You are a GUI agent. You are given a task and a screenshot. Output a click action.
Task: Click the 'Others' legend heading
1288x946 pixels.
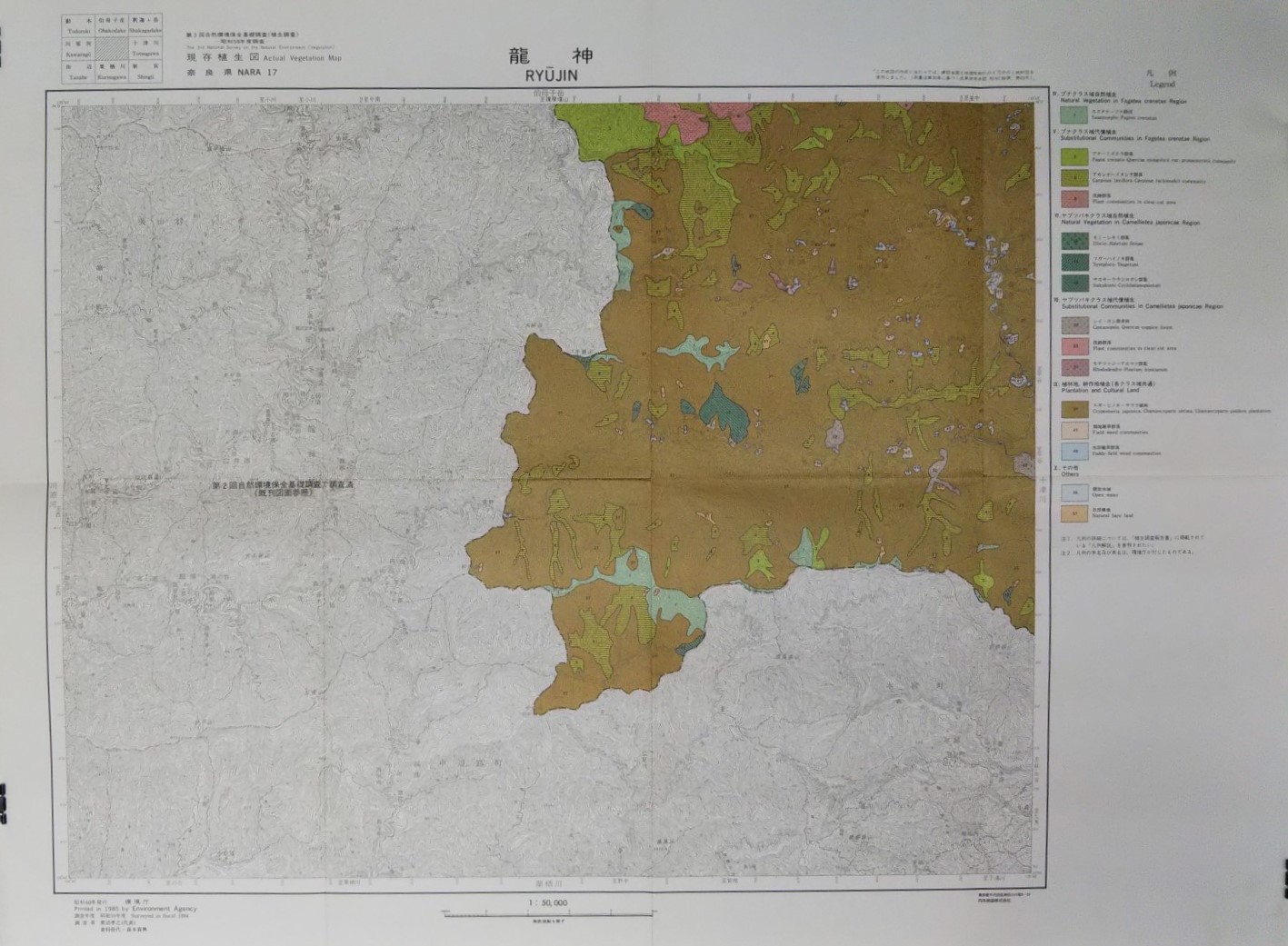(x=1070, y=474)
